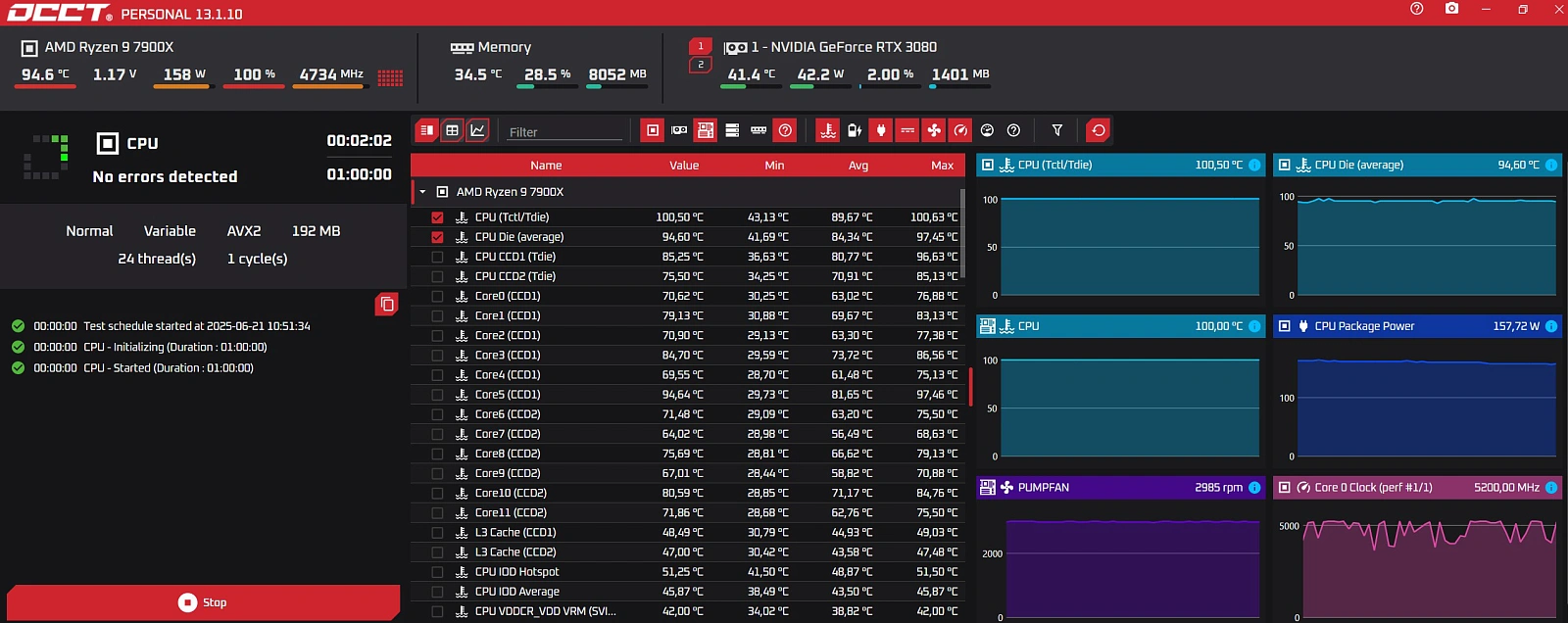1568x623 pixels.
Task: Enable the Core0 (CCD1) sensor checkbox
Action: 437,296
